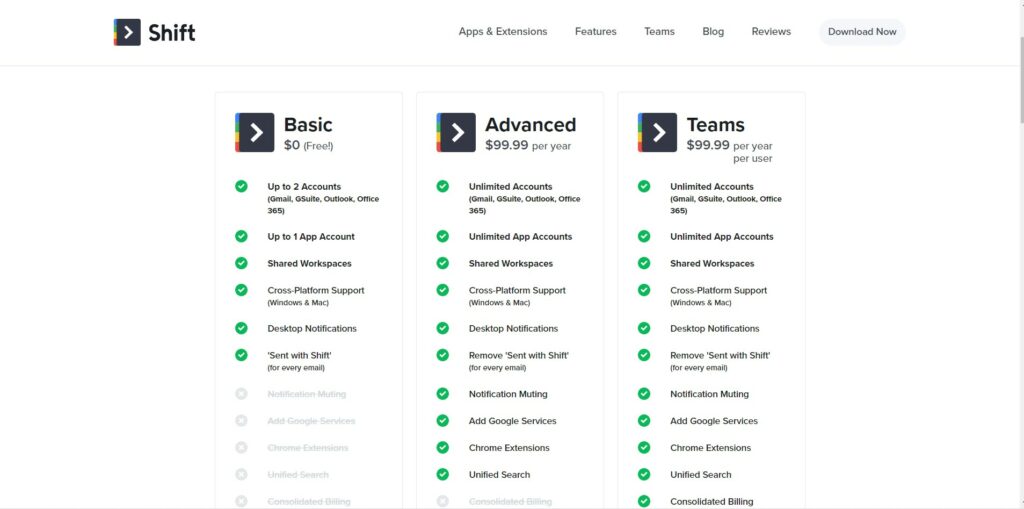The image size is (1024, 509).
Task: Click green check beside Advanced Unified Search
Action: (443, 474)
